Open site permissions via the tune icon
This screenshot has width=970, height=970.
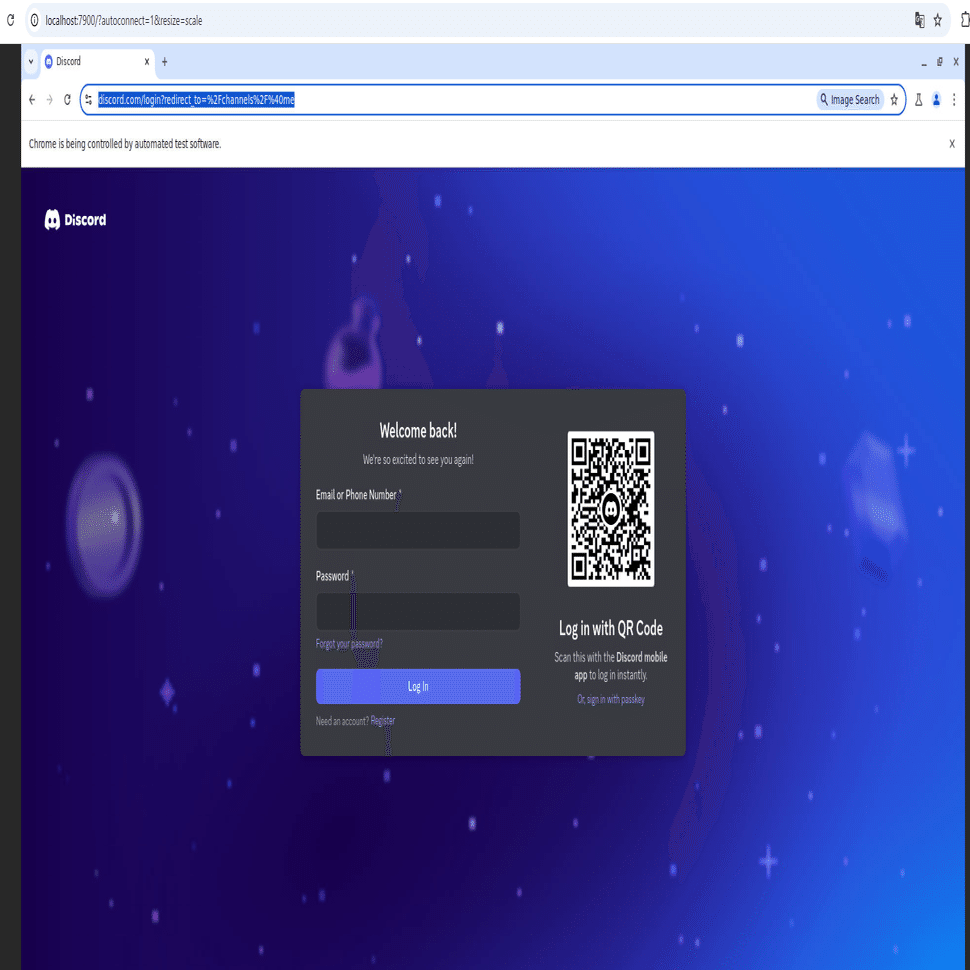87,99
